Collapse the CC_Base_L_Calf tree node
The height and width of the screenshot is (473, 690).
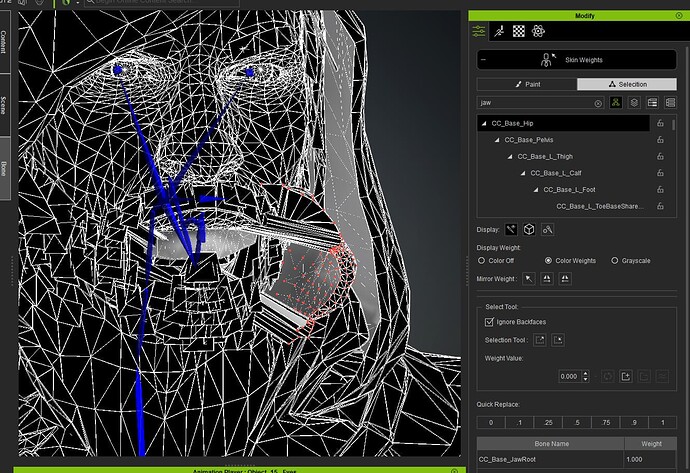pyautogui.click(x=523, y=173)
